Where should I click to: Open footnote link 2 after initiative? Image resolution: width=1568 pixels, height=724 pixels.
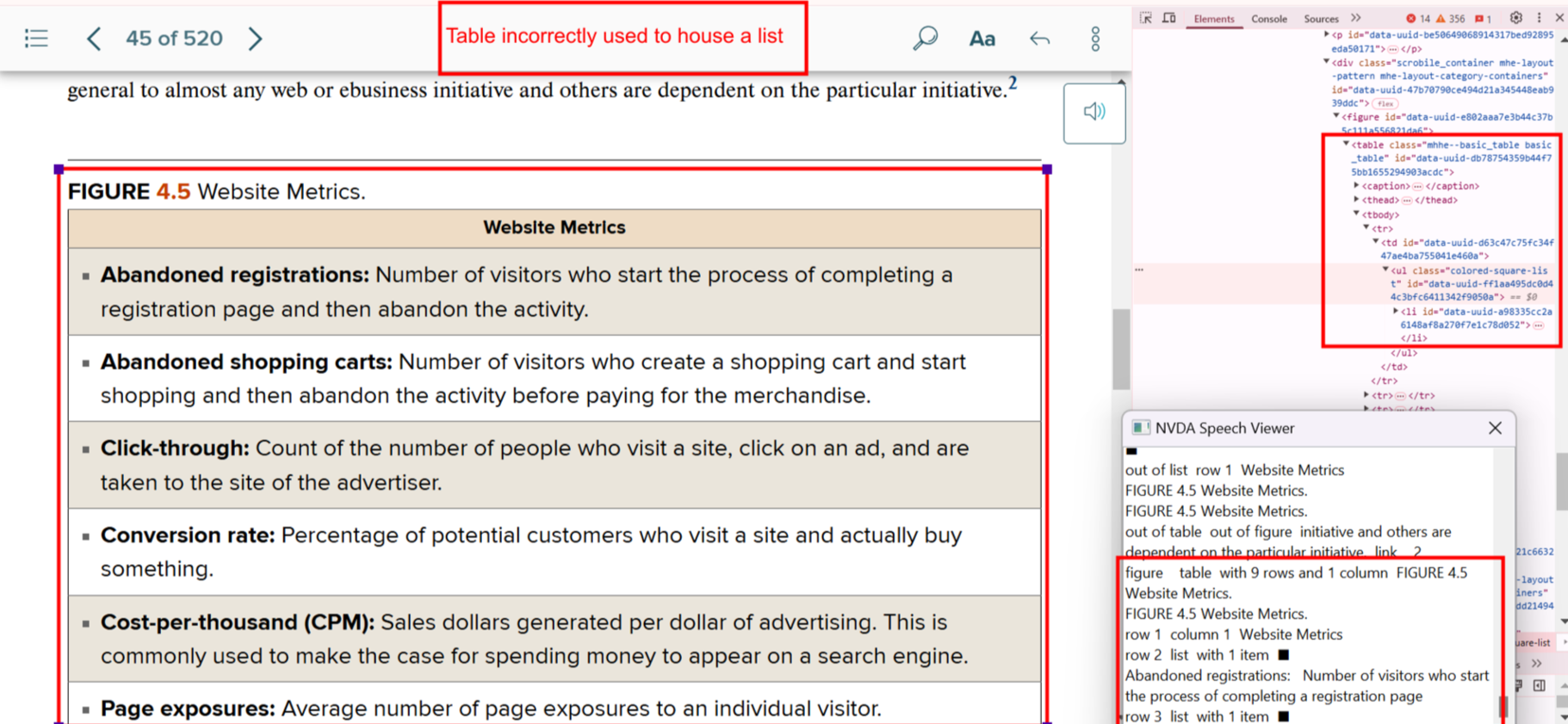(x=1013, y=84)
